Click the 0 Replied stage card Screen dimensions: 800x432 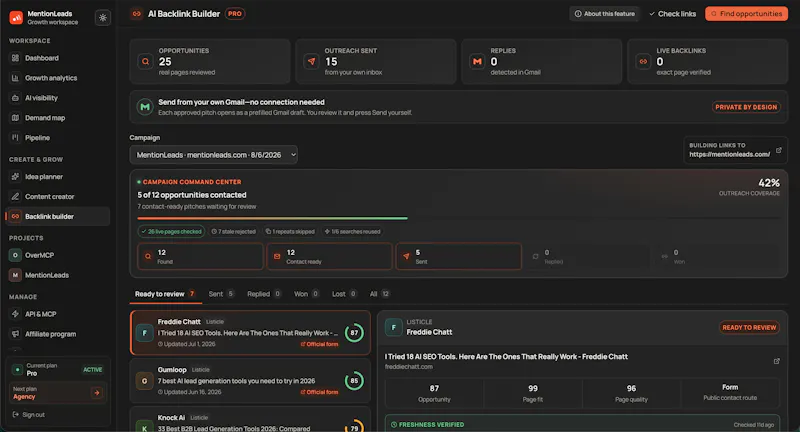point(588,256)
